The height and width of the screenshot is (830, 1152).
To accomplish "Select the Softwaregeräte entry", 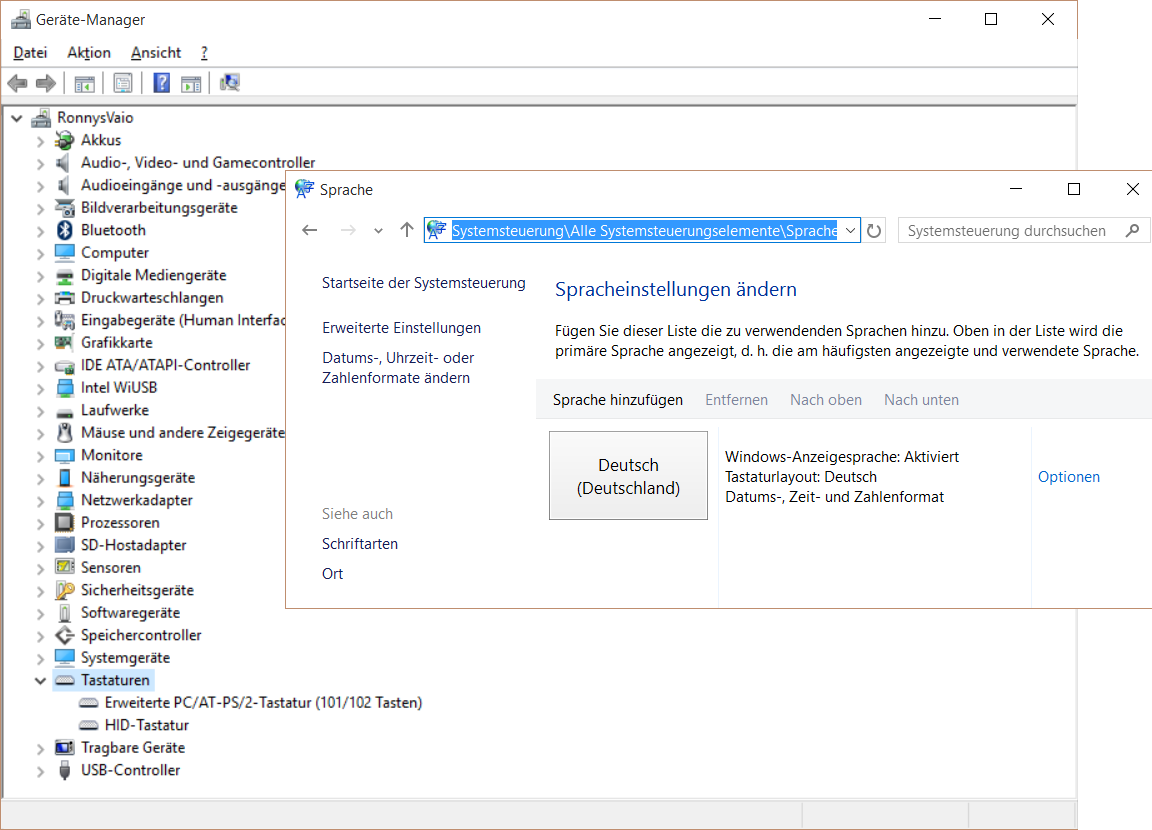I will pos(130,613).
